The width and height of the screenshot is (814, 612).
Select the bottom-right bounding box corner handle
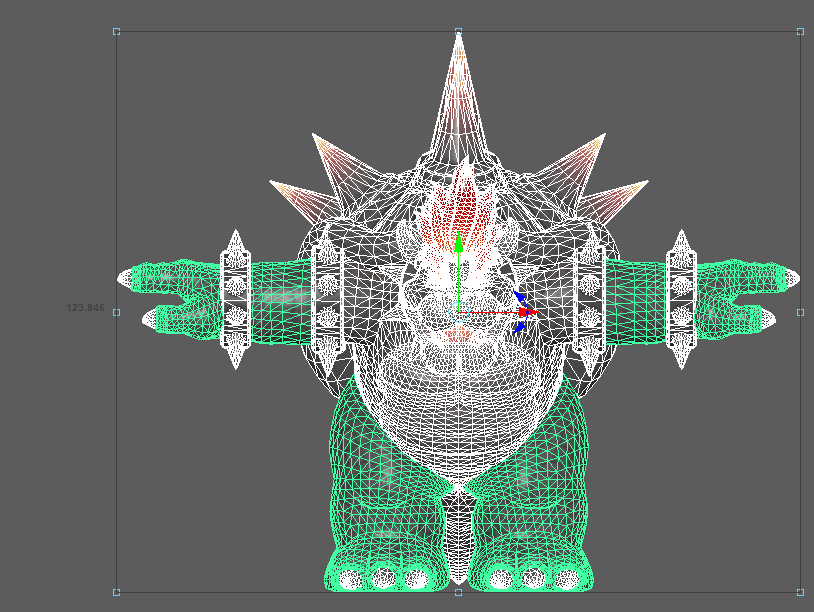(801, 592)
